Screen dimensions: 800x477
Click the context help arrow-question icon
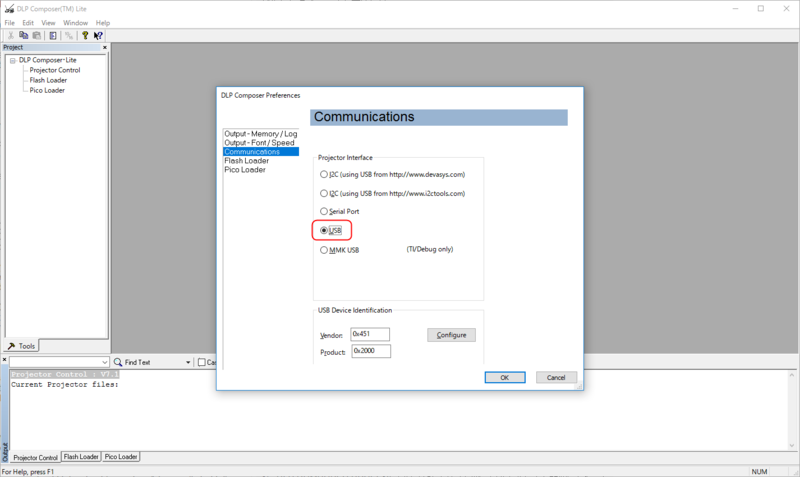coord(98,35)
